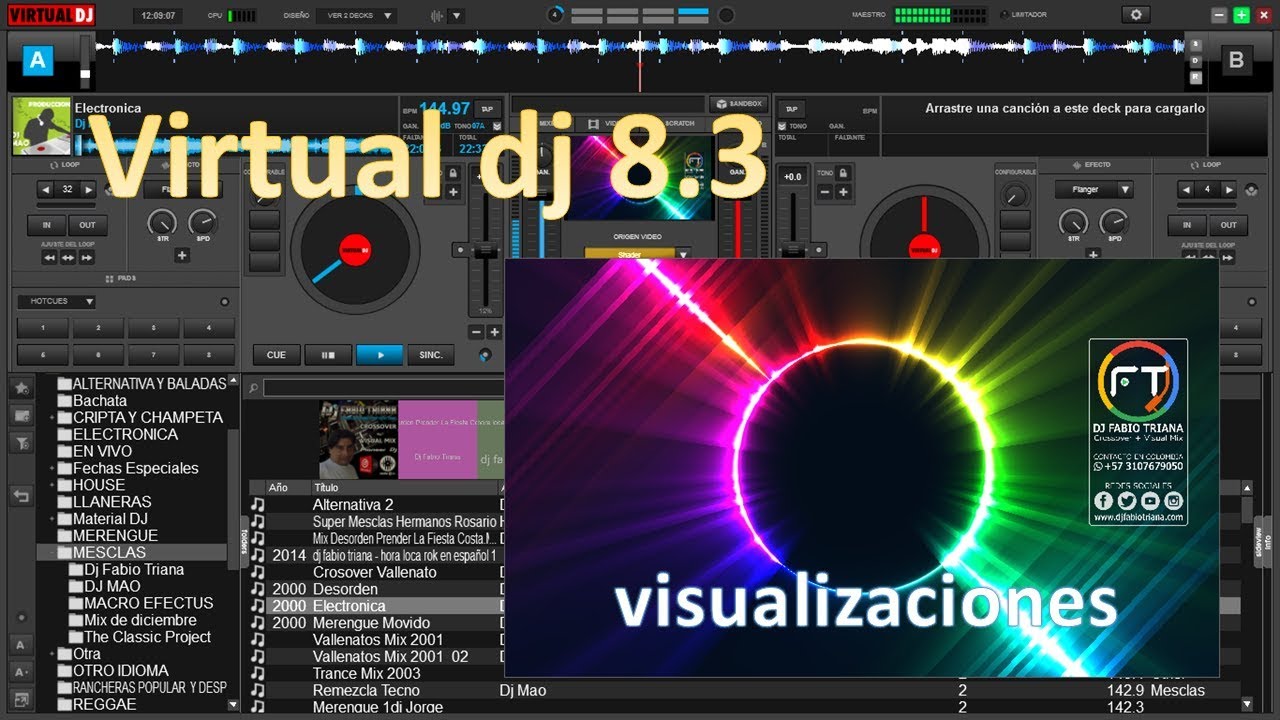
Task: Click the browser search input field
Action: 383,389
